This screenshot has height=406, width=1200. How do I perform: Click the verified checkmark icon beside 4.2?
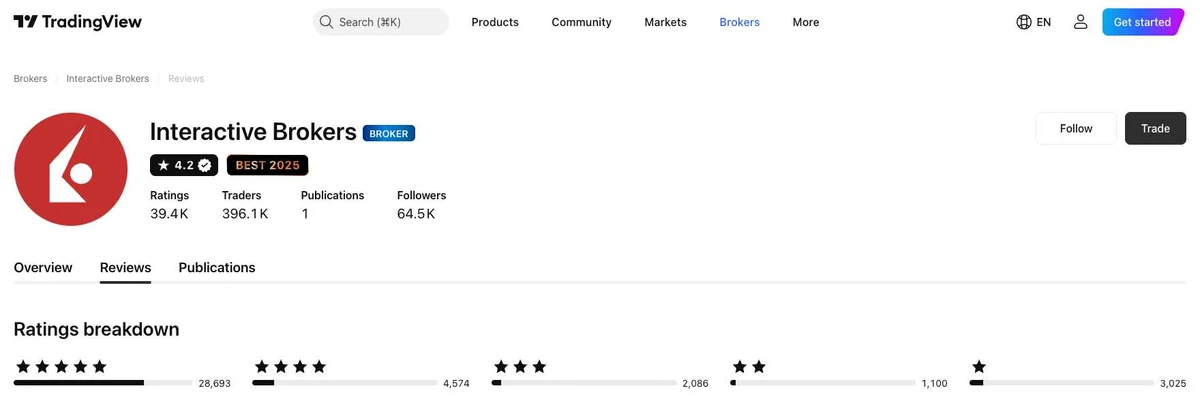pos(205,165)
